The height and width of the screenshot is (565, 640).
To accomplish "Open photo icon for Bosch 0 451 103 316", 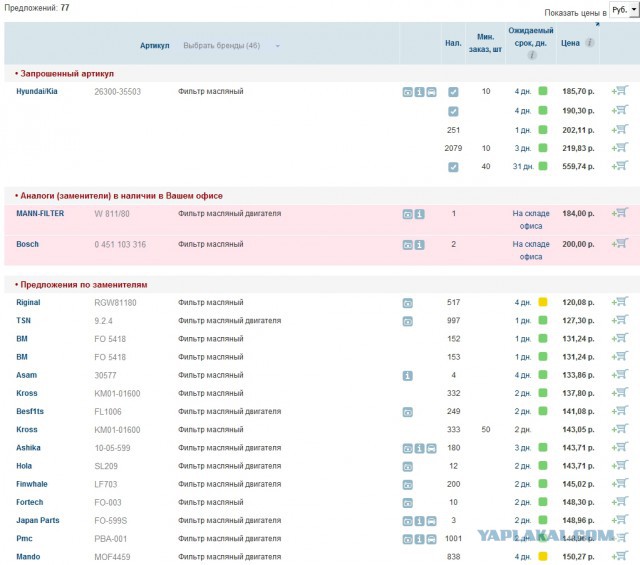I will (408, 244).
